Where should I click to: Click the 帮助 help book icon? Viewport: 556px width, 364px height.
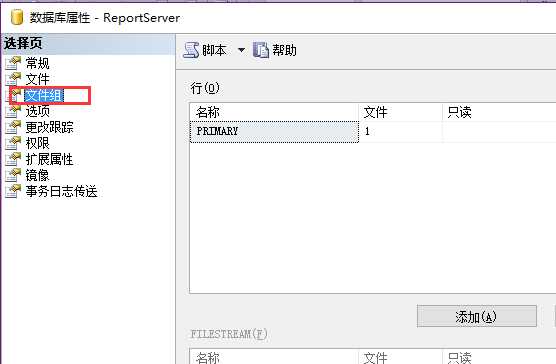(x=261, y=50)
